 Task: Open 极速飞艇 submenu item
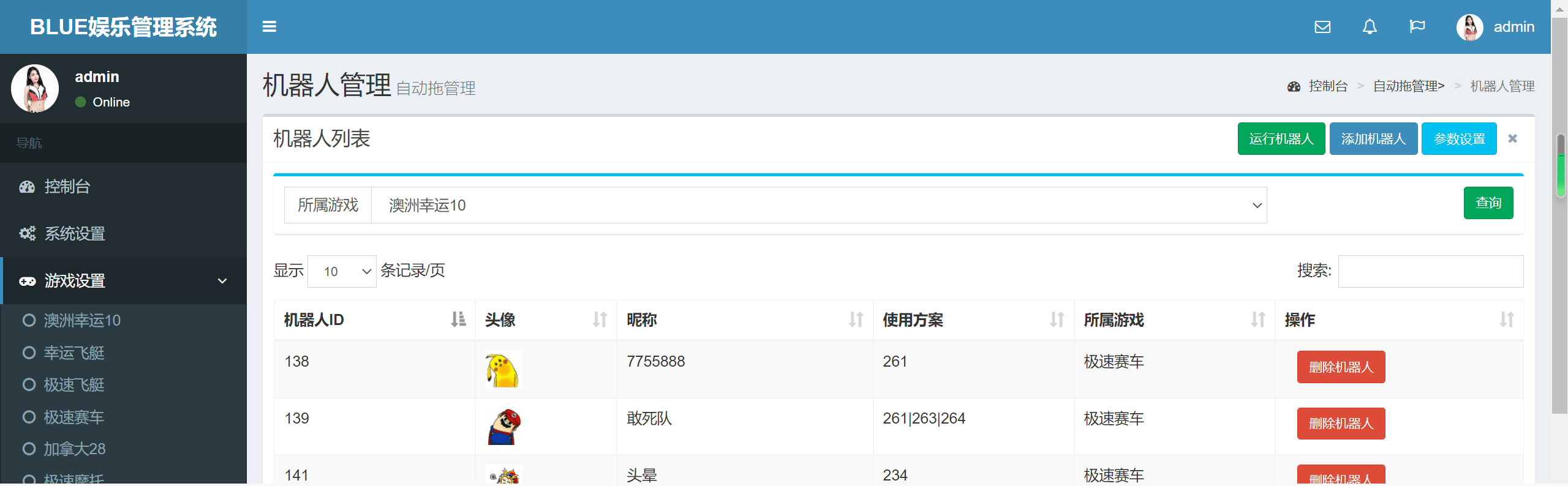coord(74,384)
